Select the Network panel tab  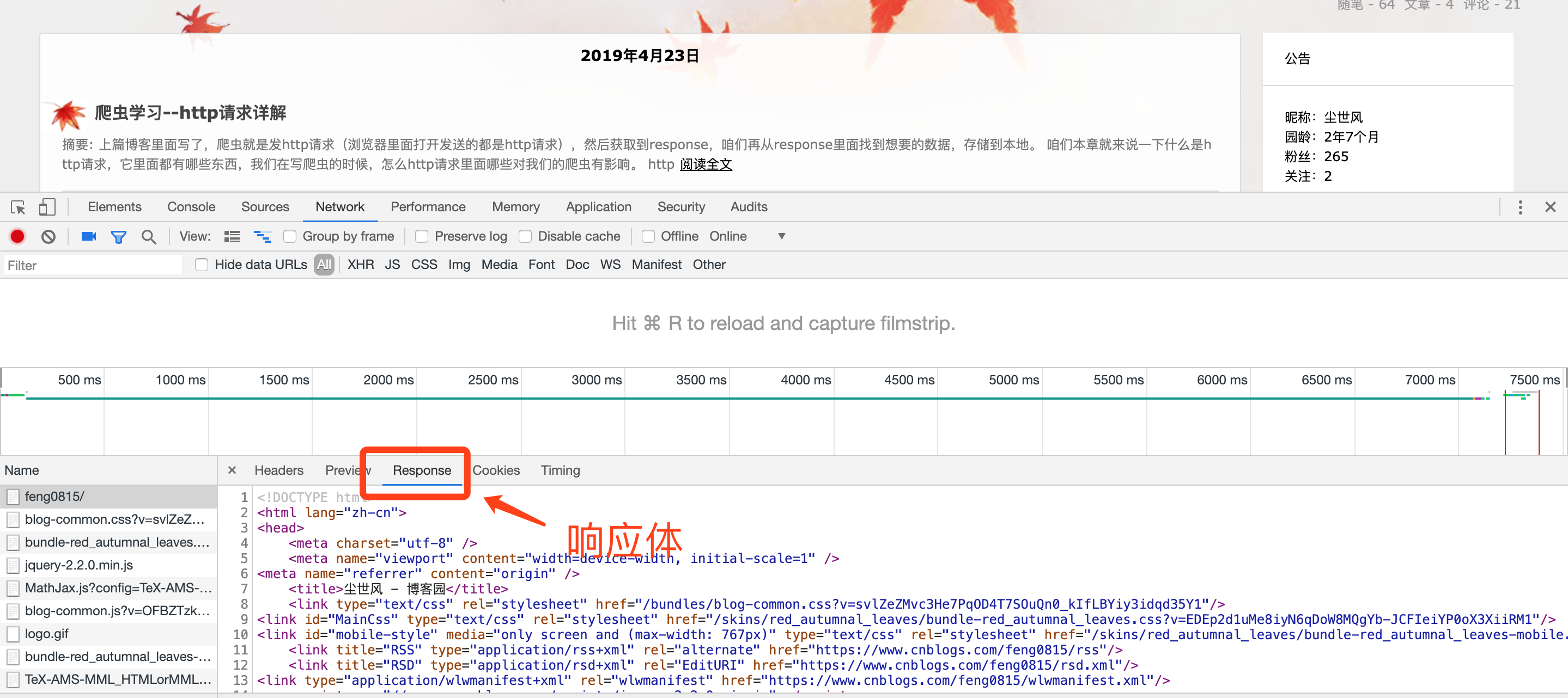click(x=339, y=207)
